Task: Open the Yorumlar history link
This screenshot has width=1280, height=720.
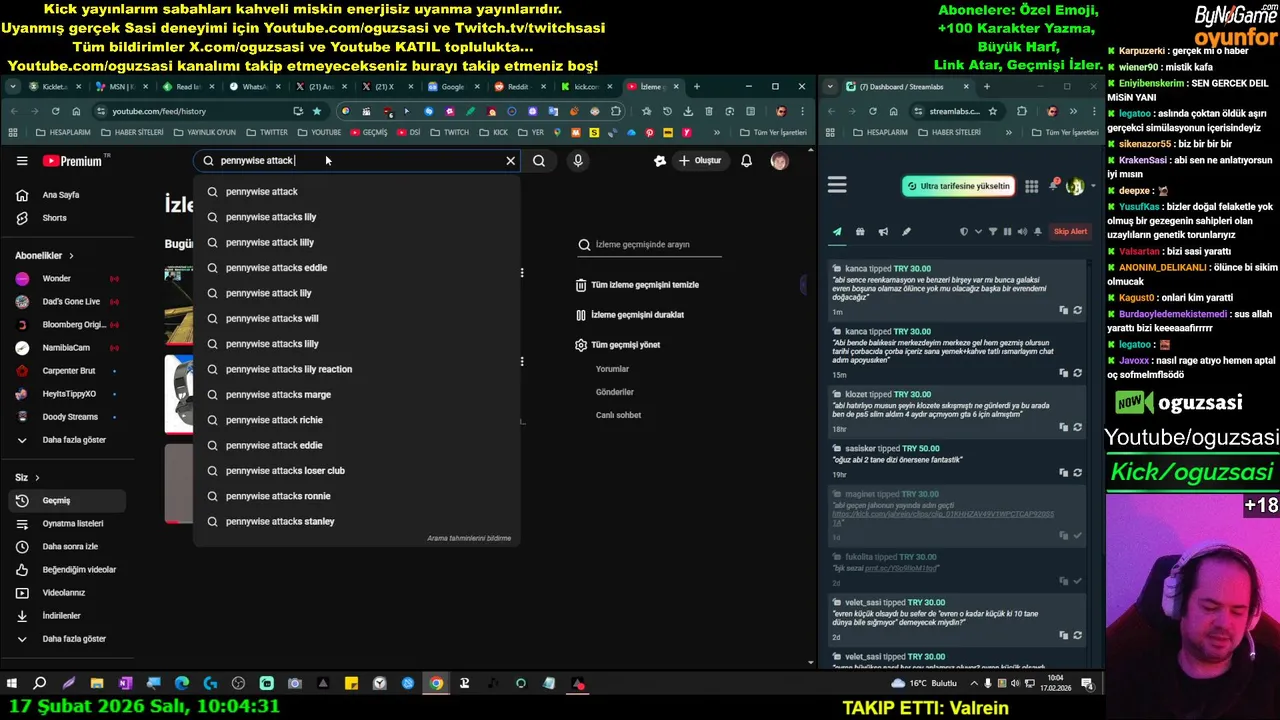Action: [612, 369]
